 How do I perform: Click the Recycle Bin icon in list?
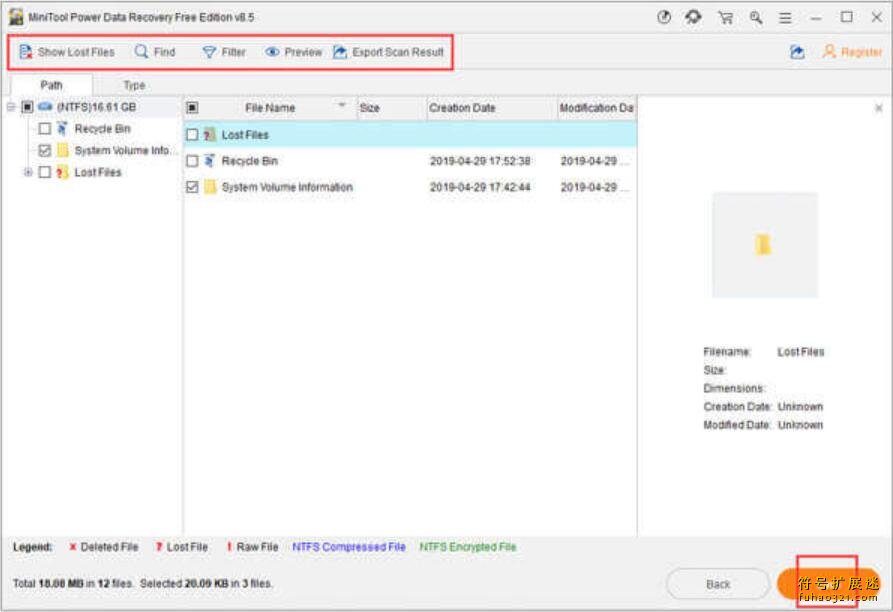210,161
